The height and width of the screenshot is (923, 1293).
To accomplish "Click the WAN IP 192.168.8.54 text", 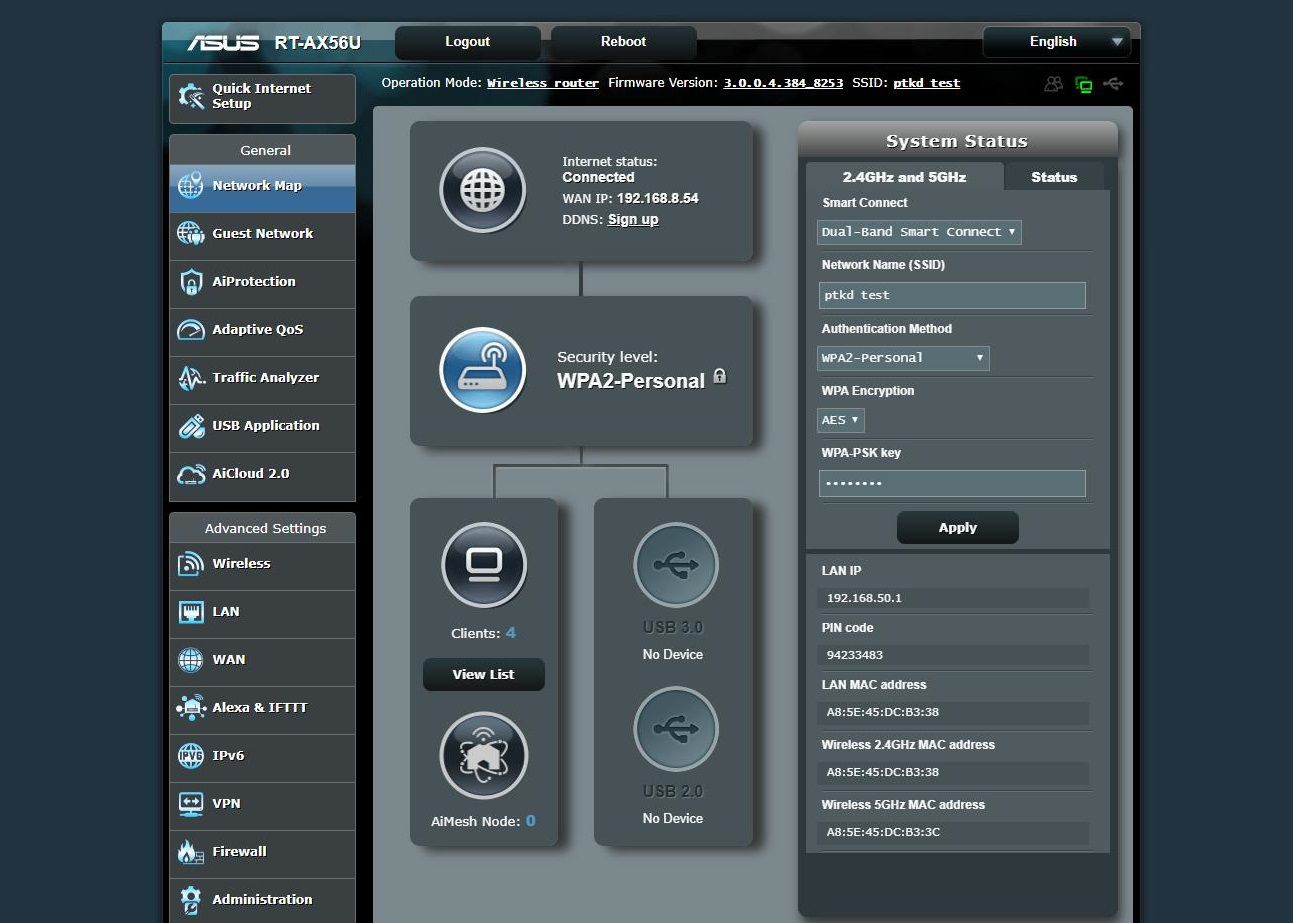I will tap(657, 199).
